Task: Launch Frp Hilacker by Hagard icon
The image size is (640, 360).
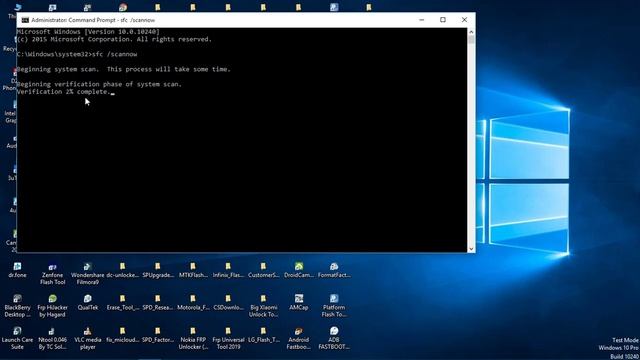Action: pyautogui.click(x=52, y=306)
